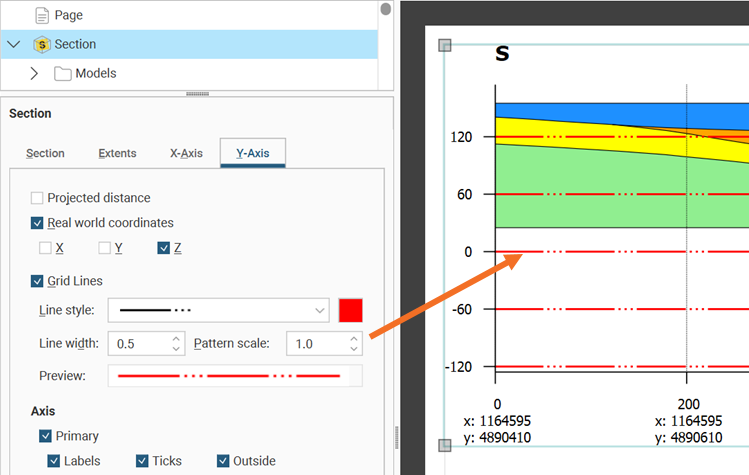The image size is (749, 475).
Task: Increase the Pattern scale value
Action: (355, 339)
